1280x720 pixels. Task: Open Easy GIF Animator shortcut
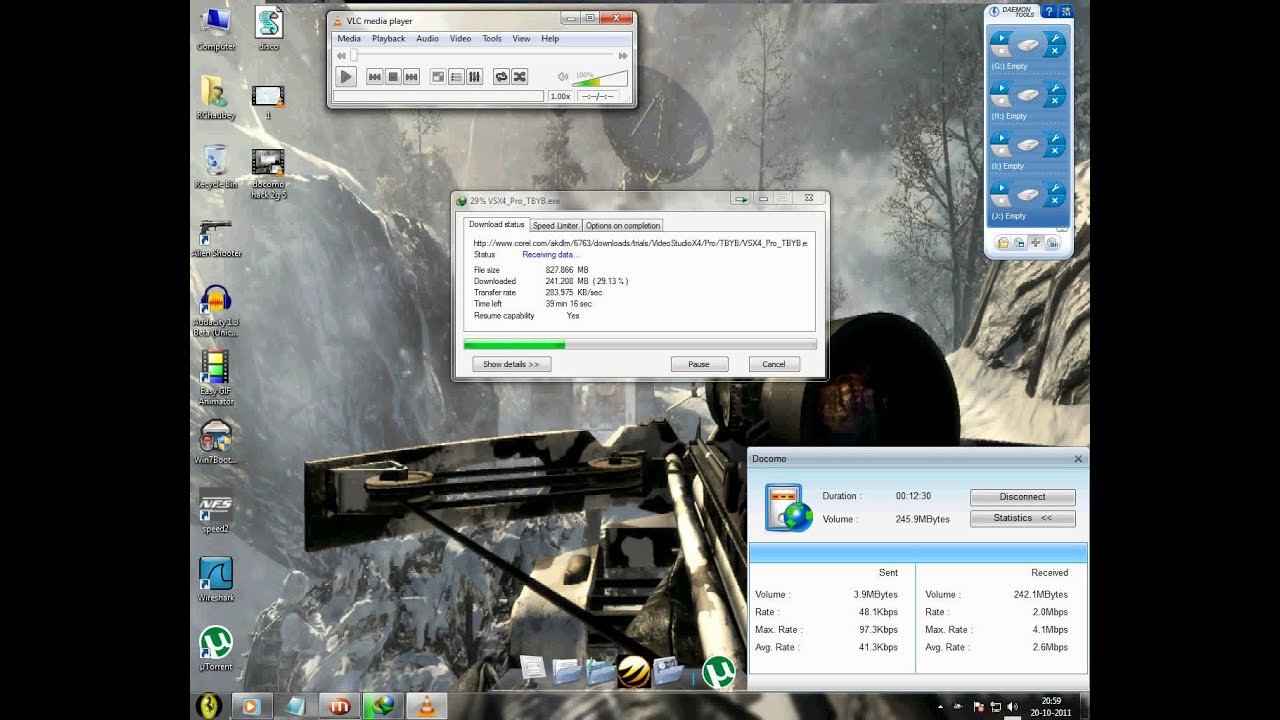click(216, 378)
